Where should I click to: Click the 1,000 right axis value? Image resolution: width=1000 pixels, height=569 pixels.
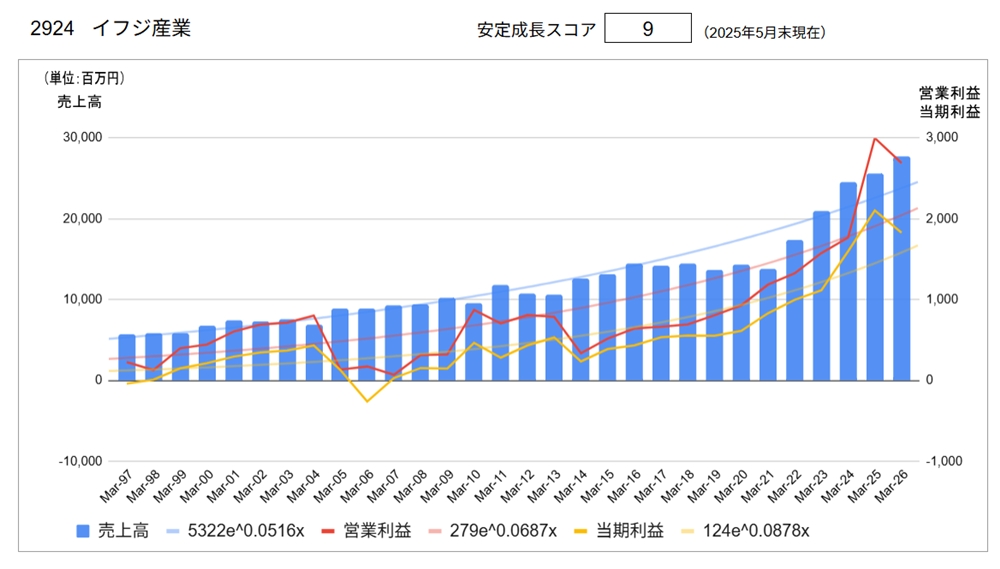(942, 299)
